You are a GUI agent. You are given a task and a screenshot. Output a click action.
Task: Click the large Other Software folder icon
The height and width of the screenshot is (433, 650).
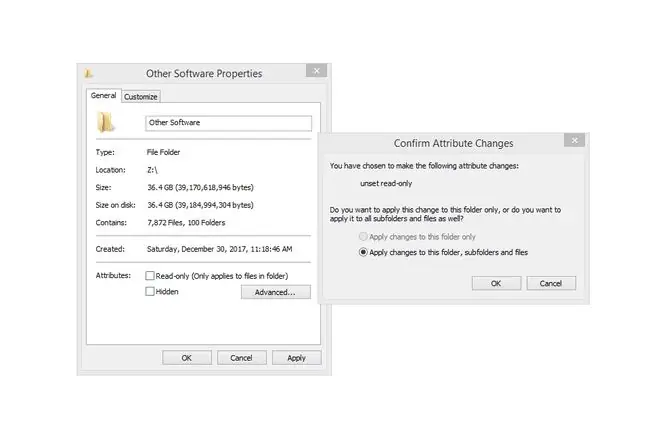pyautogui.click(x=105, y=123)
